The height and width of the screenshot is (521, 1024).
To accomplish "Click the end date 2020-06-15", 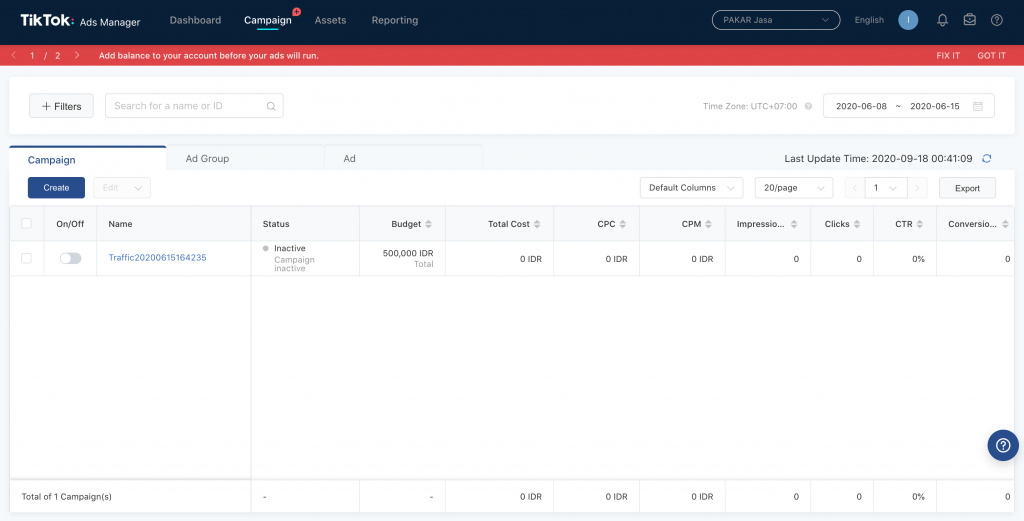I will coord(935,106).
